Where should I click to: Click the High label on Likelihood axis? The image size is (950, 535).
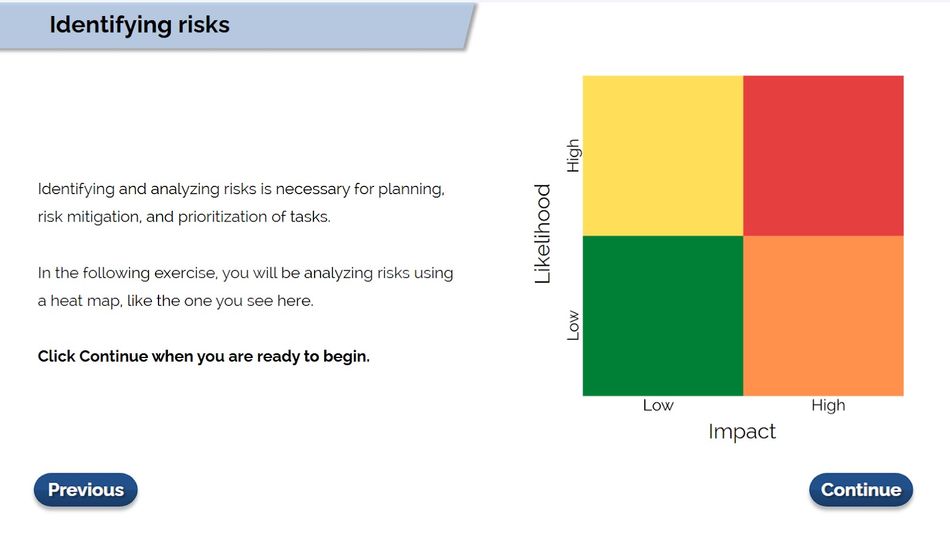[x=573, y=156]
